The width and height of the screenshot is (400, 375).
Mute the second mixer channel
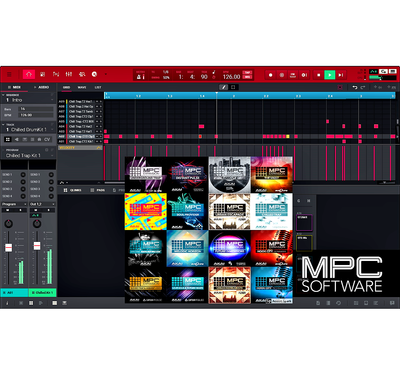[36, 210]
